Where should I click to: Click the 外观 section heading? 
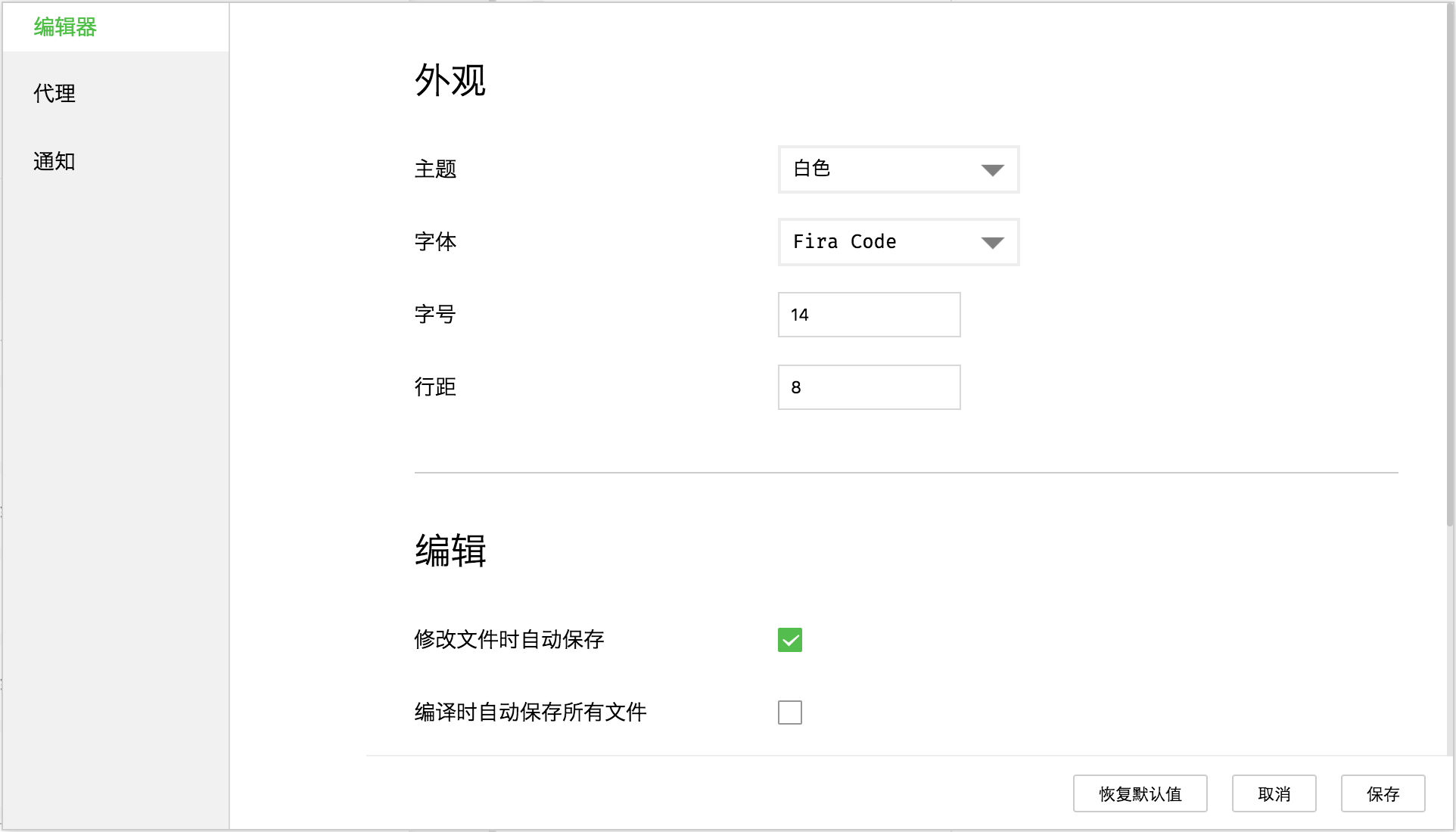[450, 80]
